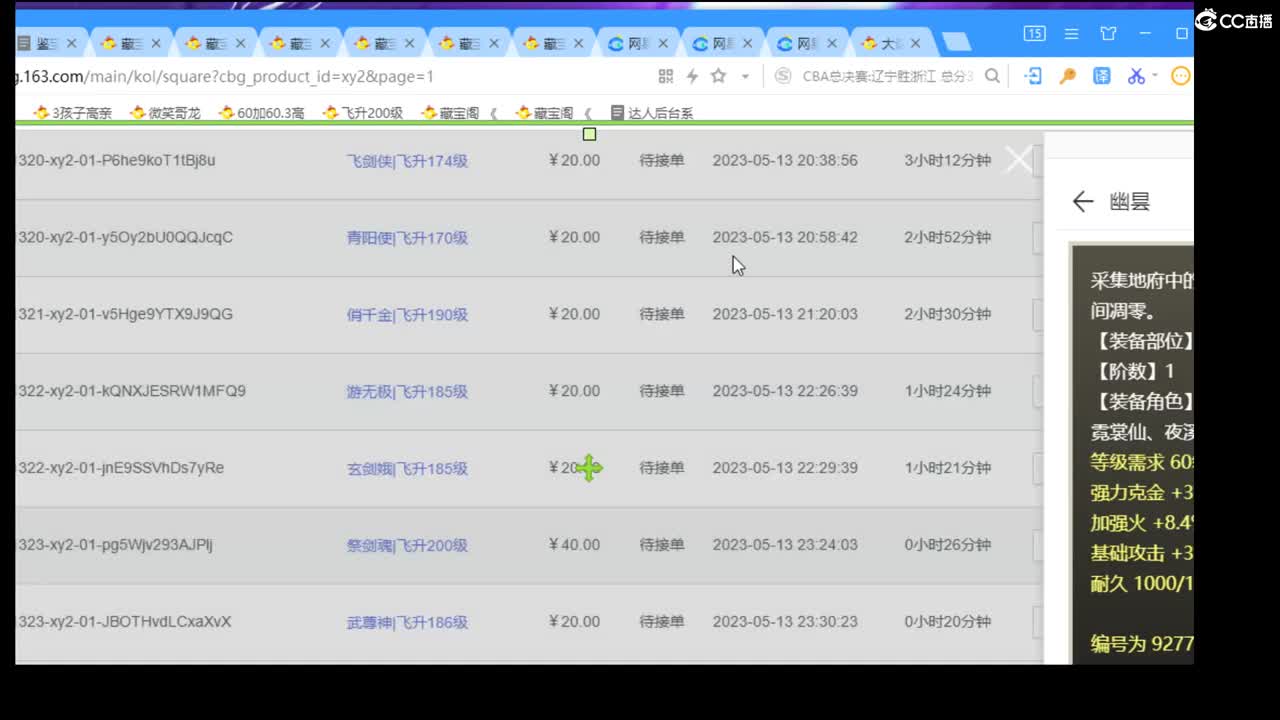Open link 俏千金|飞升190级
The width and height of the screenshot is (1280, 720).
pyautogui.click(x=407, y=315)
